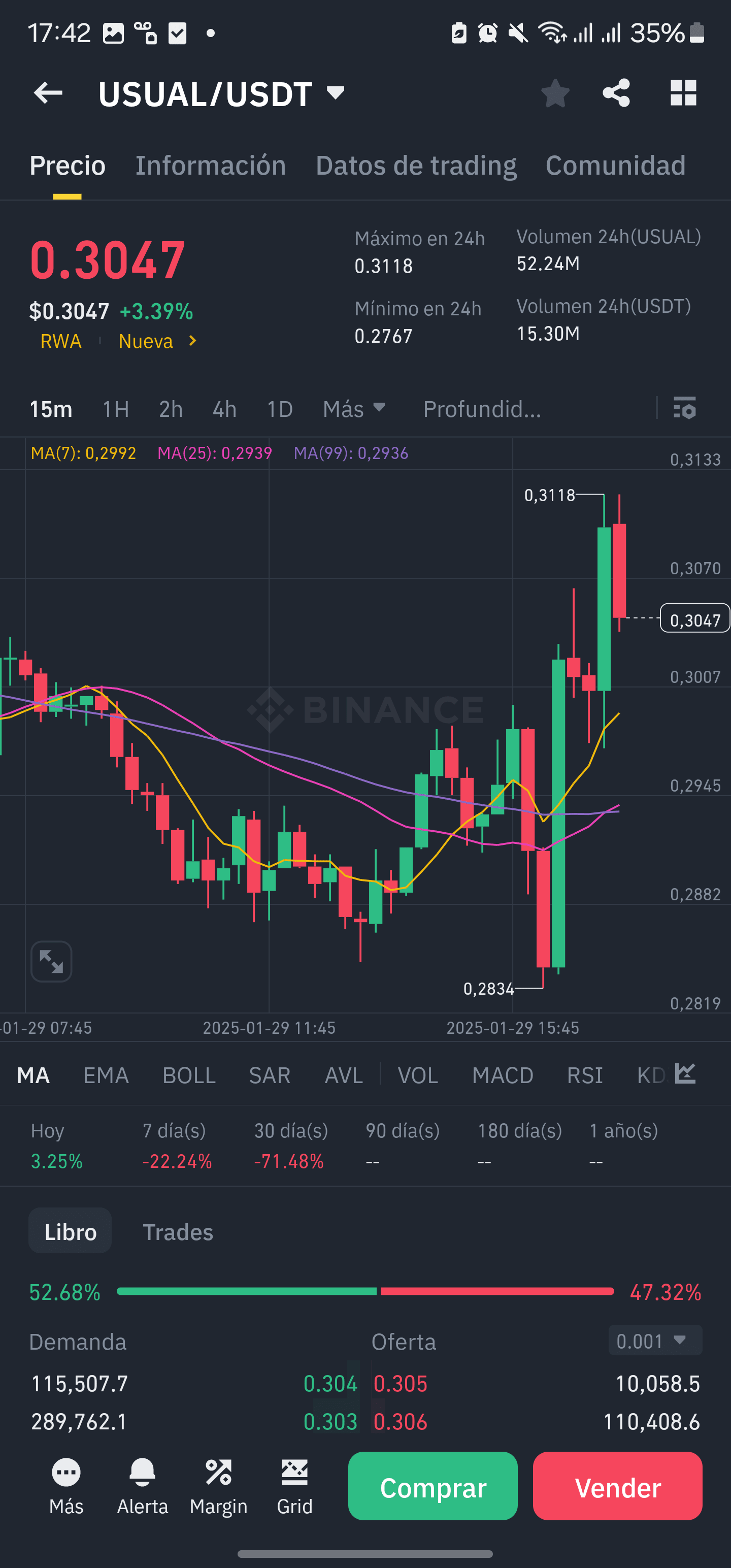Select the 4h timeframe
The width and height of the screenshot is (731, 1568).
coord(224,409)
